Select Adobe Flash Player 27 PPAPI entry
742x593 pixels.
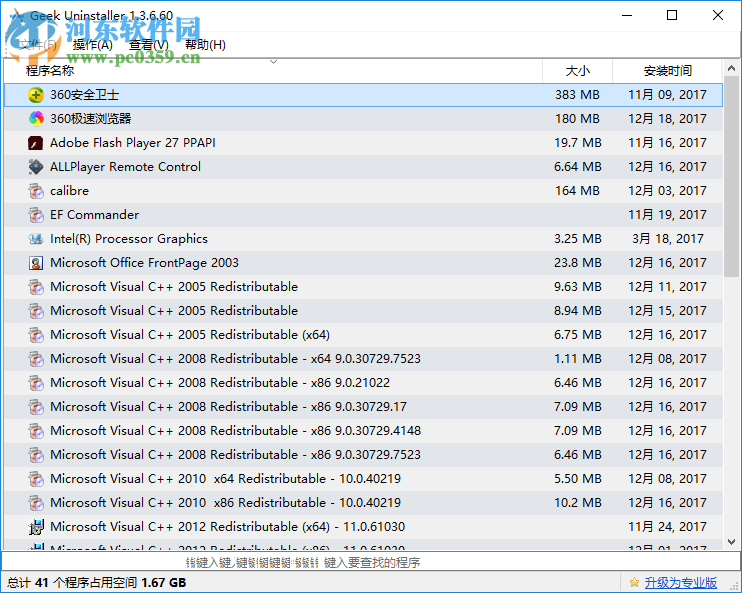(132, 143)
